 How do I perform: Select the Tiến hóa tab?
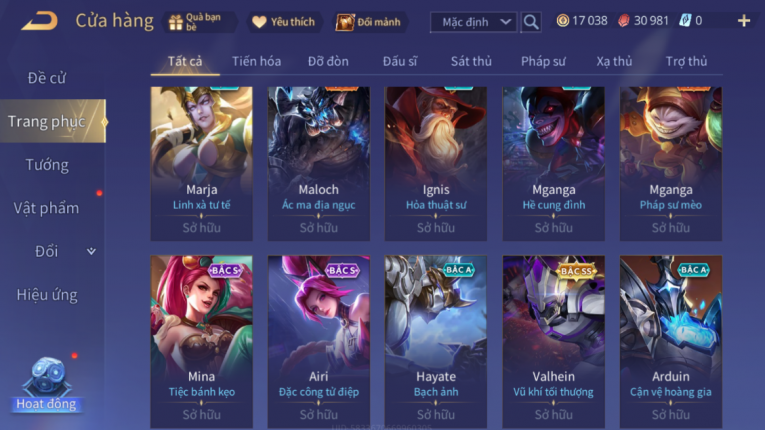pyautogui.click(x=256, y=61)
